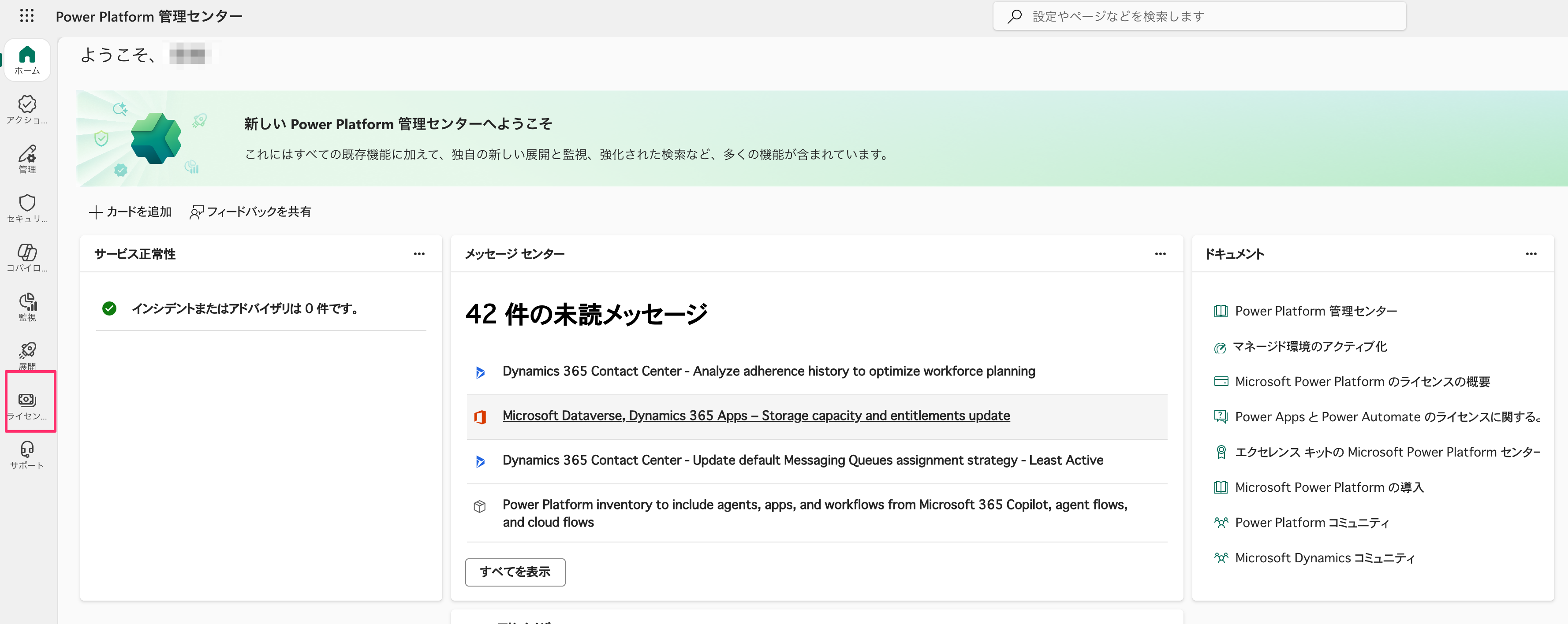
Task: Open 監視 monitoring icon in sidebar
Action: point(27,307)
